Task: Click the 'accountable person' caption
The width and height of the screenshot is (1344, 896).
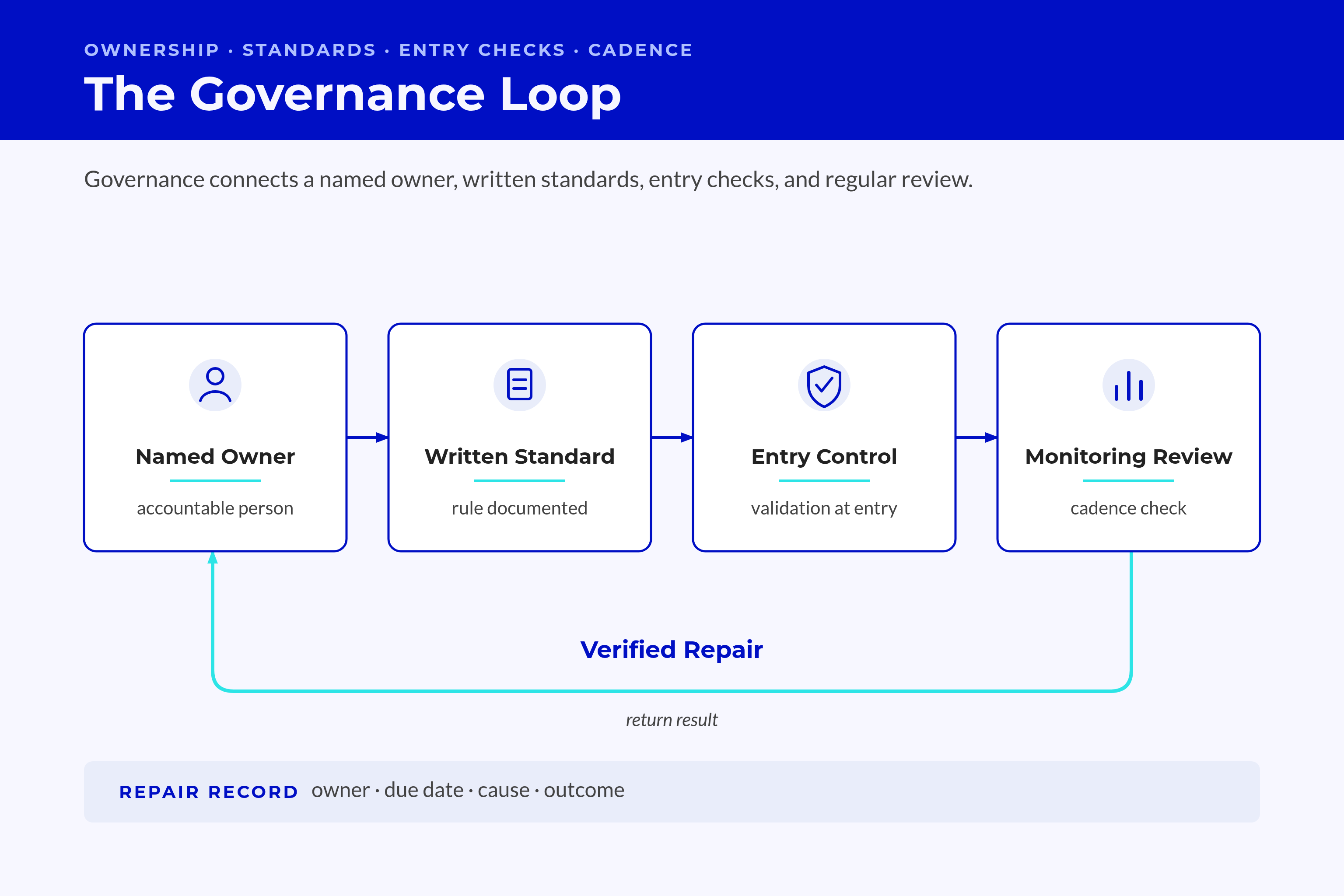Action: click(215, 508)
